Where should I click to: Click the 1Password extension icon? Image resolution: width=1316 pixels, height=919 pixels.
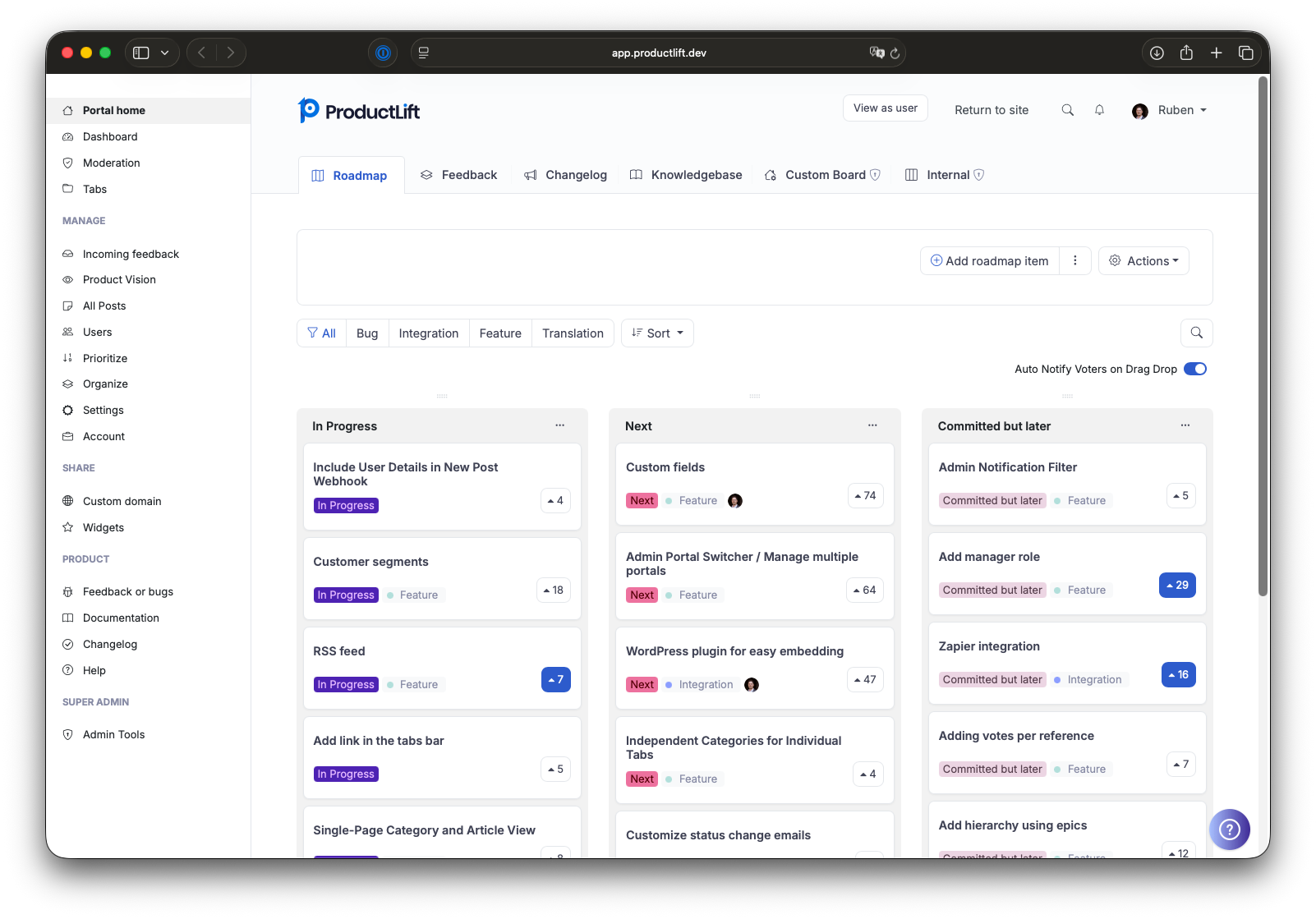click(383, 53)
